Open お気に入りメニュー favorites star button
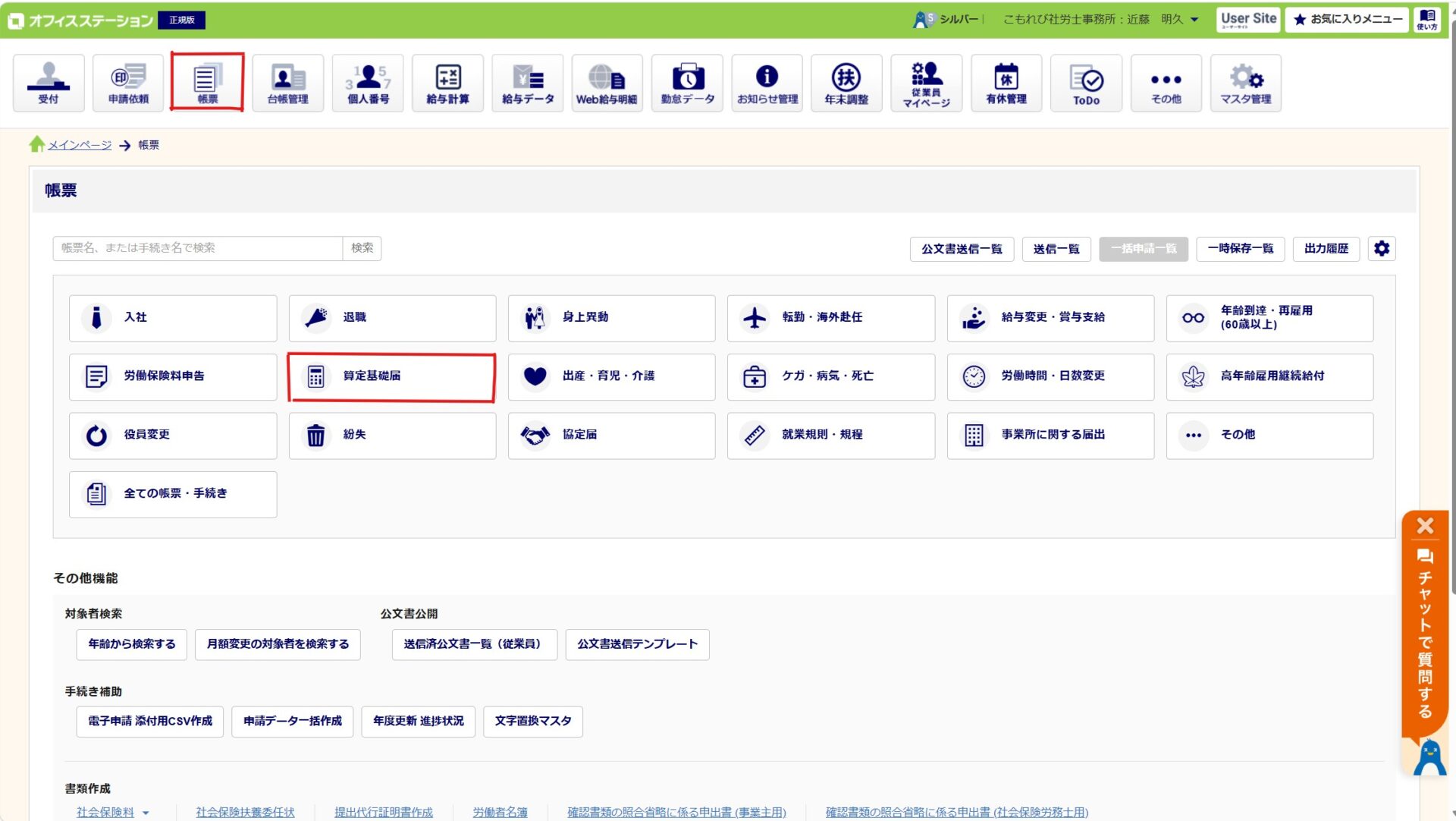This screenshot has width=1456, height=821. [x=1347, y=20]
